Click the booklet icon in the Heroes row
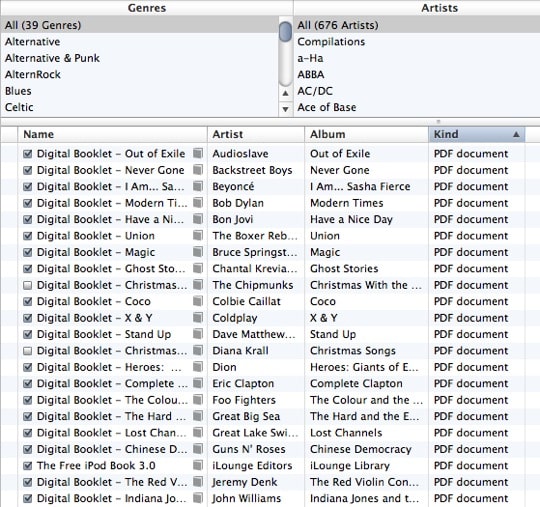The width and height of the screenshot is (540, 507). coord(198,366)
